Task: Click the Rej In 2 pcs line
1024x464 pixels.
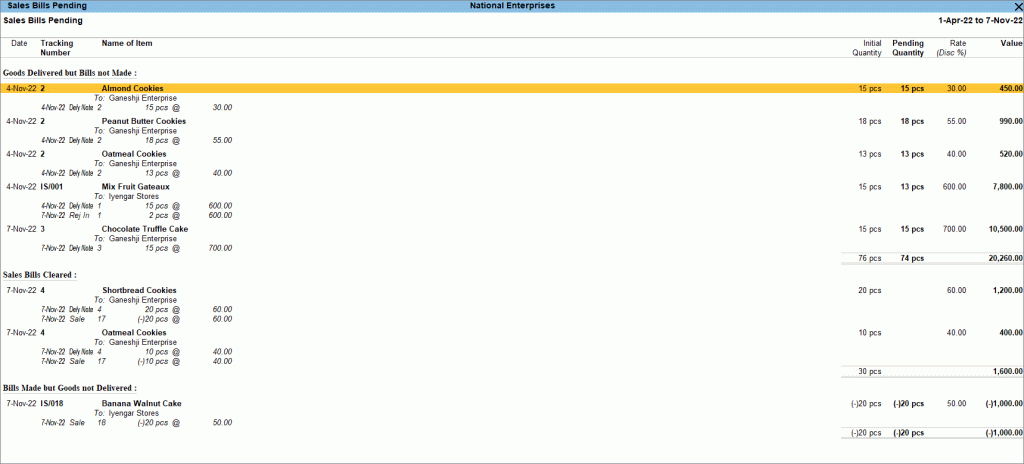Action: 136,215
